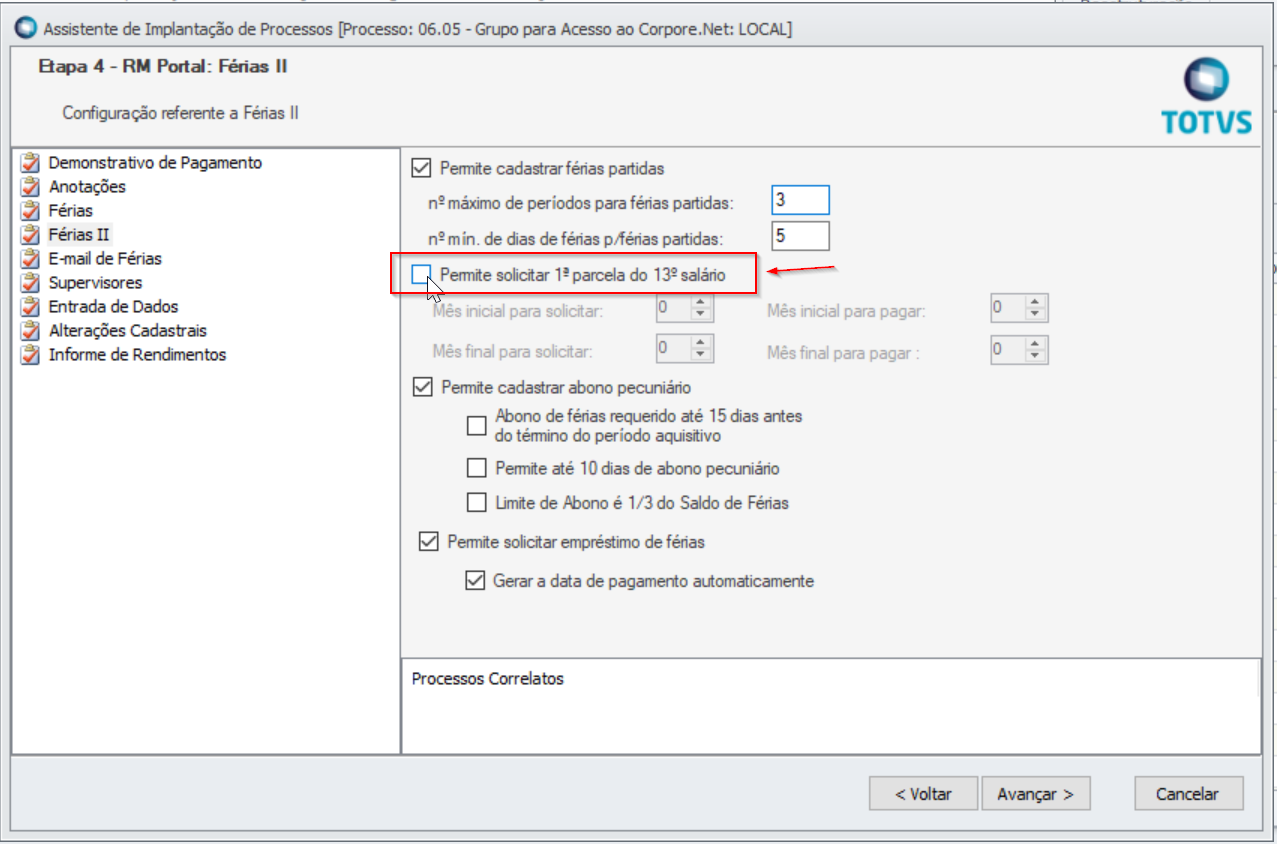Screen dimensions: 1277x844
Task: Select Férias II in the step list
Action: click(x=80, y=235)
